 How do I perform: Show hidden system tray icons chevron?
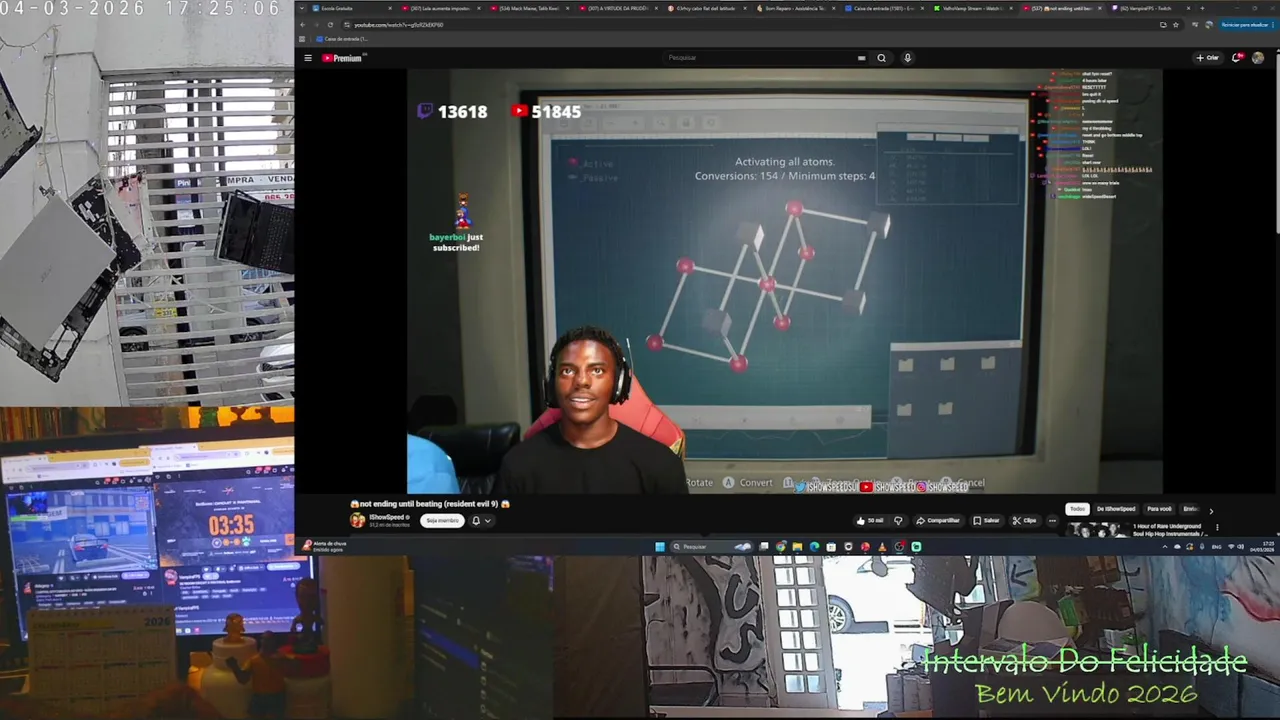[x=1165, y=547]
